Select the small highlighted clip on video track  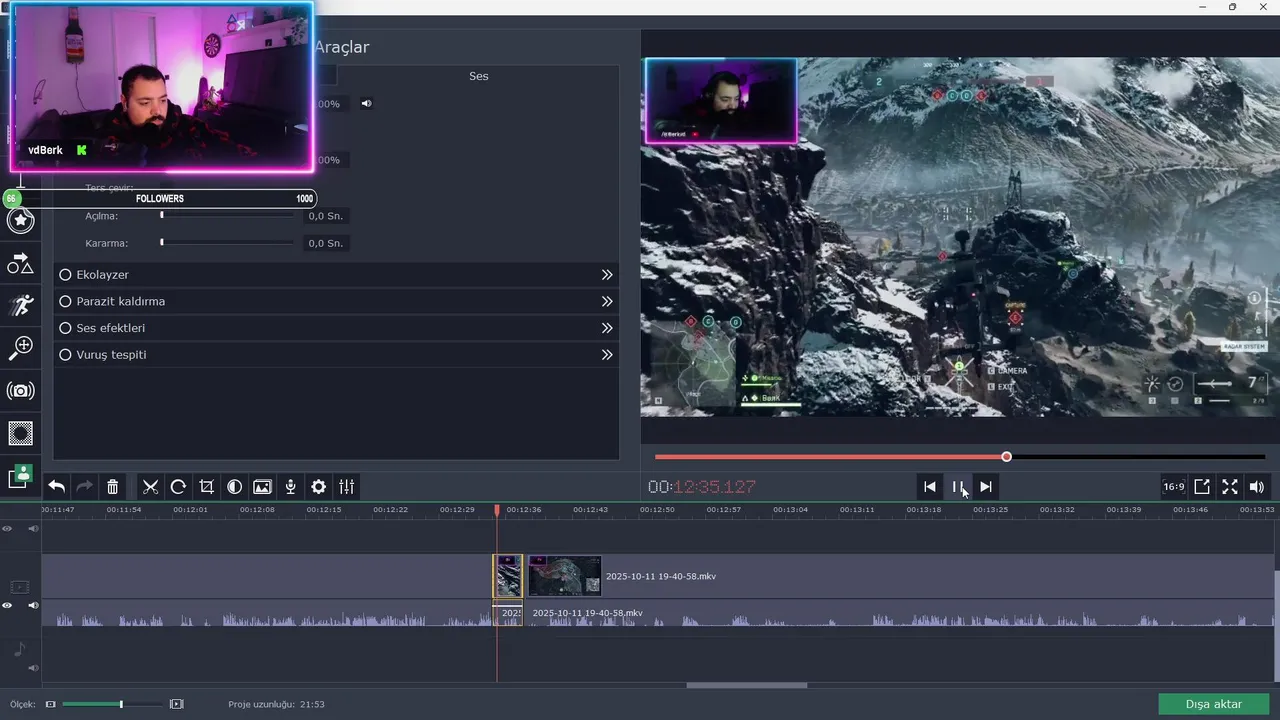pos(508,576)
